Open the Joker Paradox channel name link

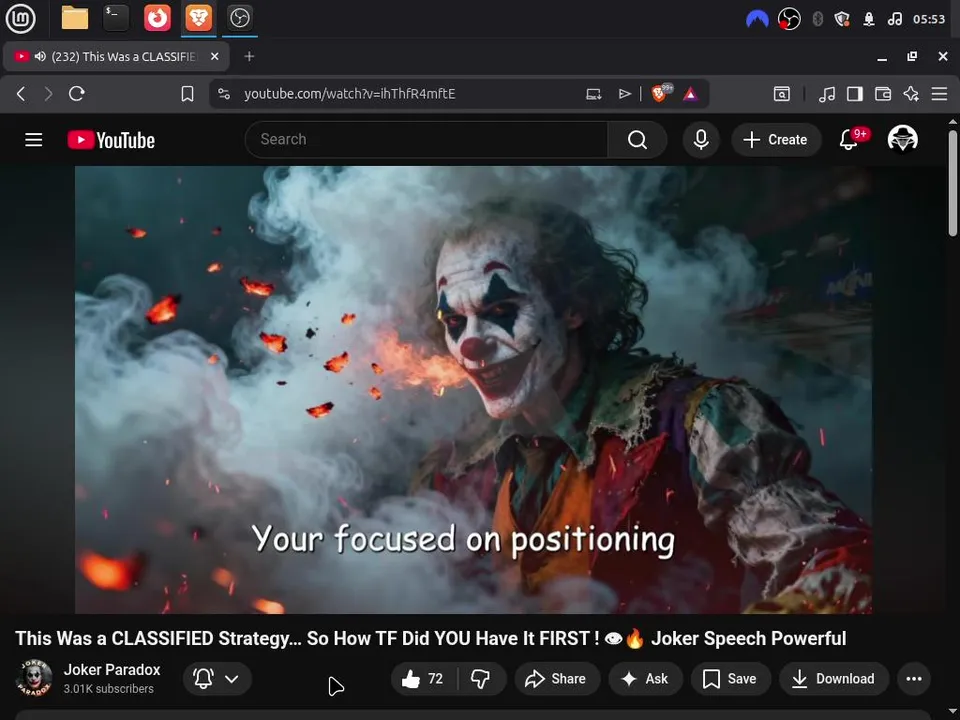(x=112, y=670)
